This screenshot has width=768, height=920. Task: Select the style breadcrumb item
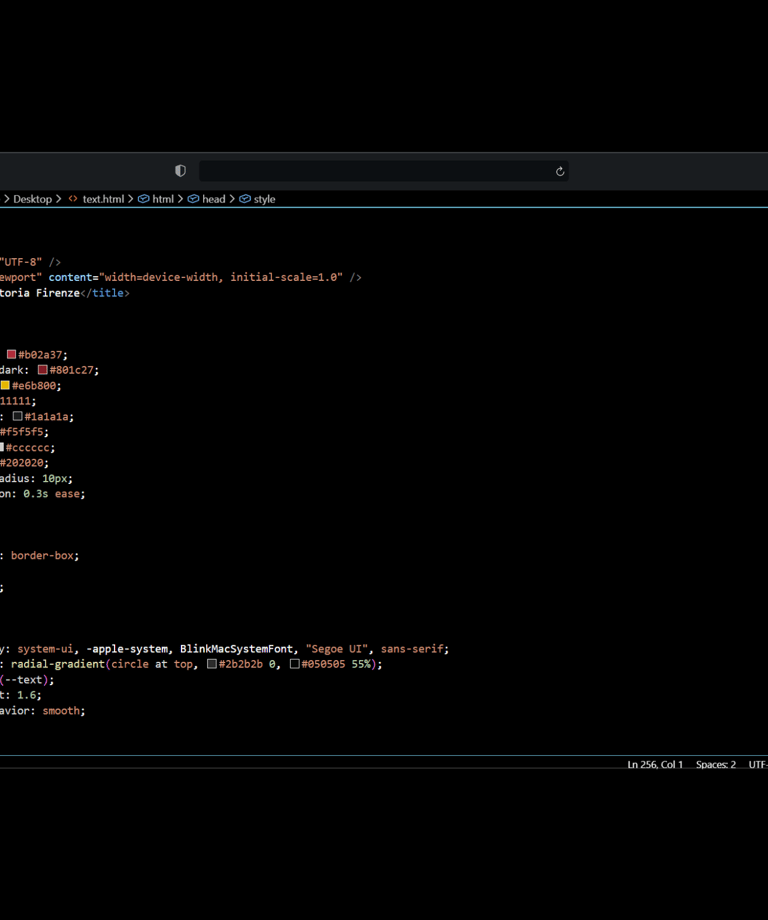pos(265,199)
